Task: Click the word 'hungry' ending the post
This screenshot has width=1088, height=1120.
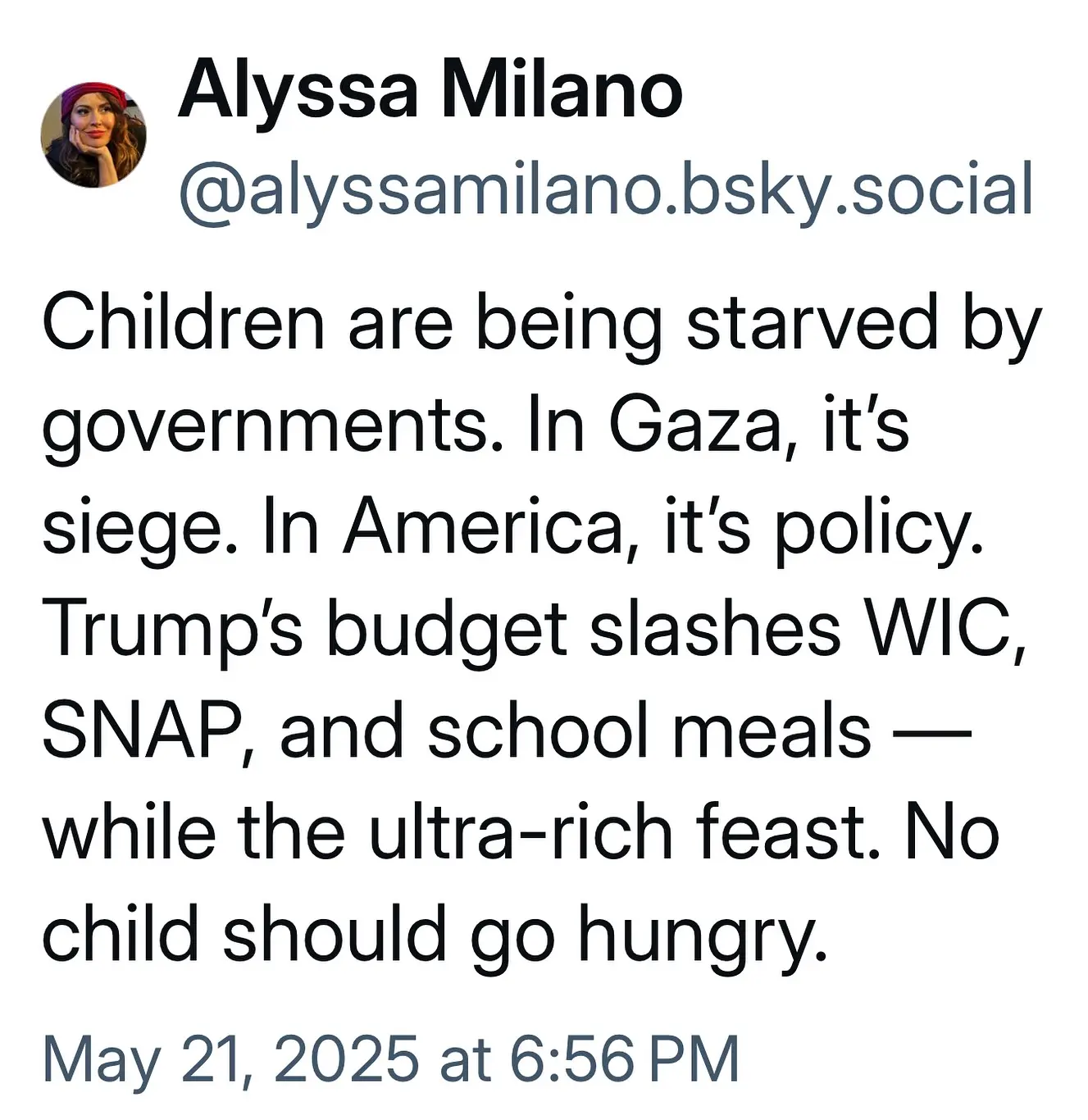Action: (x=699, y=936)
